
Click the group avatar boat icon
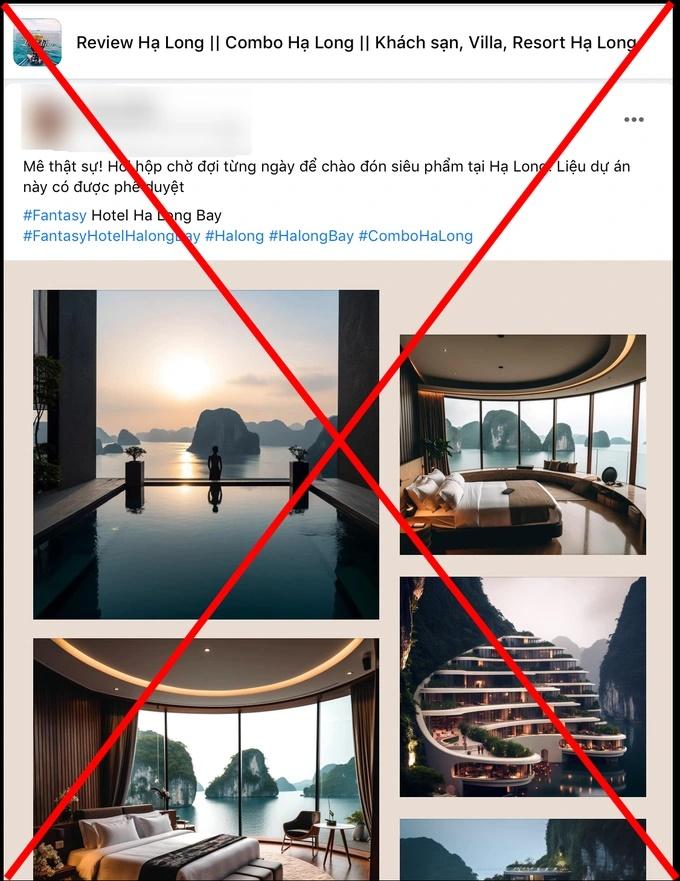click(37, 42)
